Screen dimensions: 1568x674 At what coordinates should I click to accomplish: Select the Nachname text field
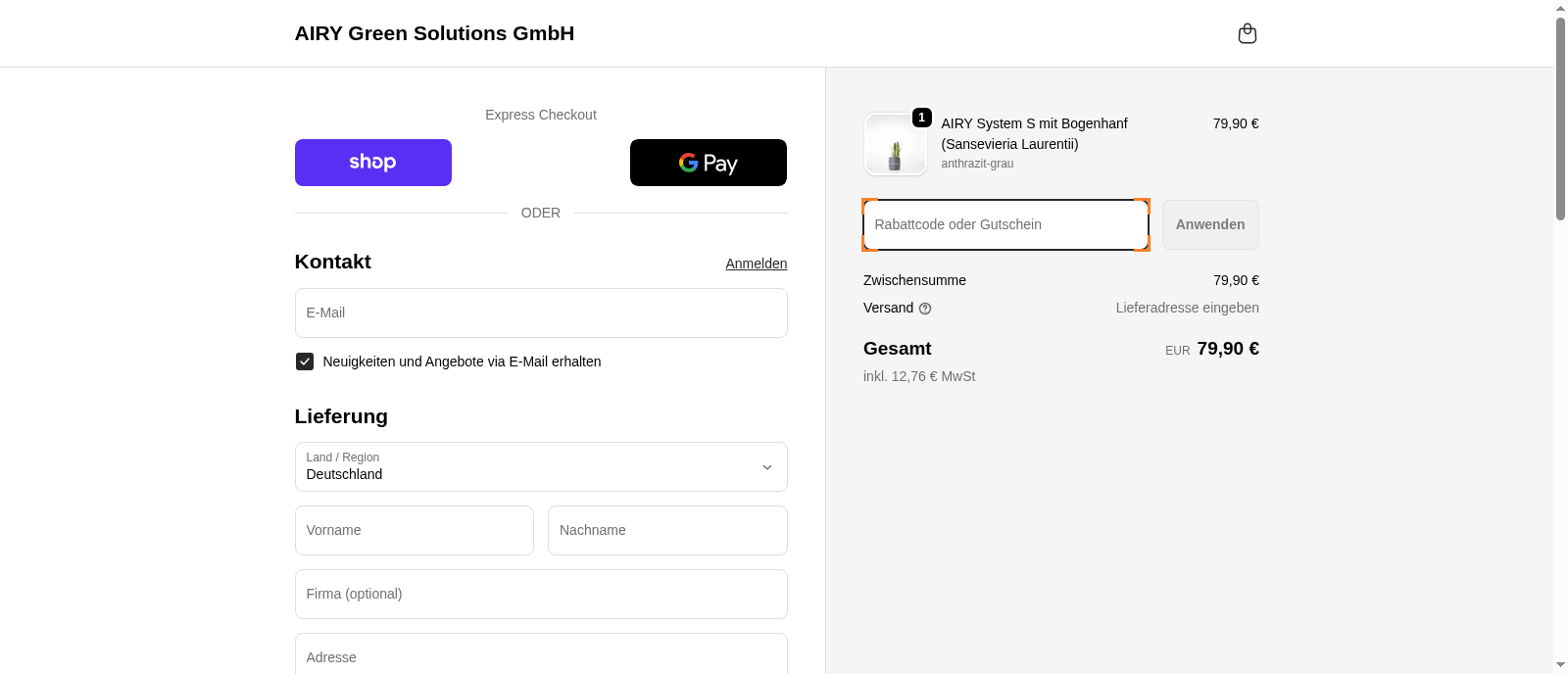[666, 531]
